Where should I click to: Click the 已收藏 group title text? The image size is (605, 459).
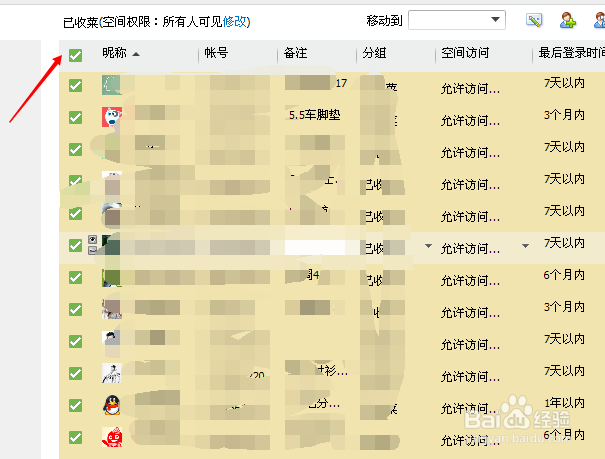(81, 22)
